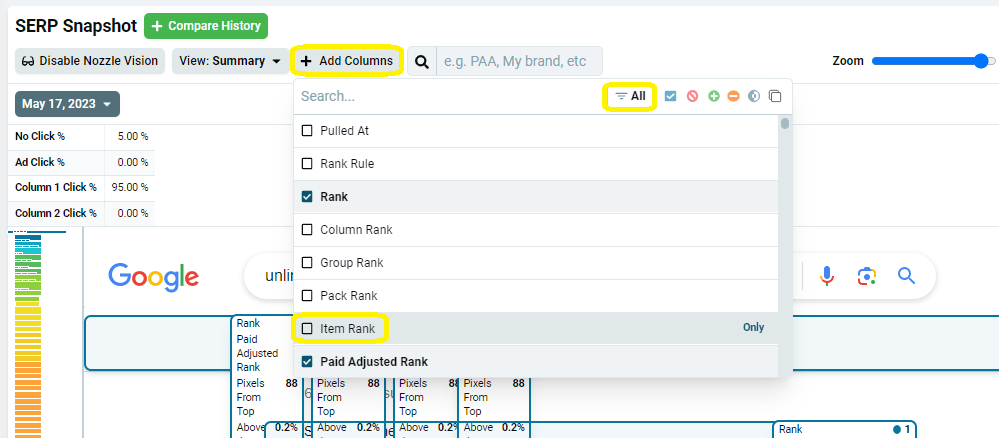Click the Add Columns button
This screenshot has height=438, width=999.
coord(347,61)
